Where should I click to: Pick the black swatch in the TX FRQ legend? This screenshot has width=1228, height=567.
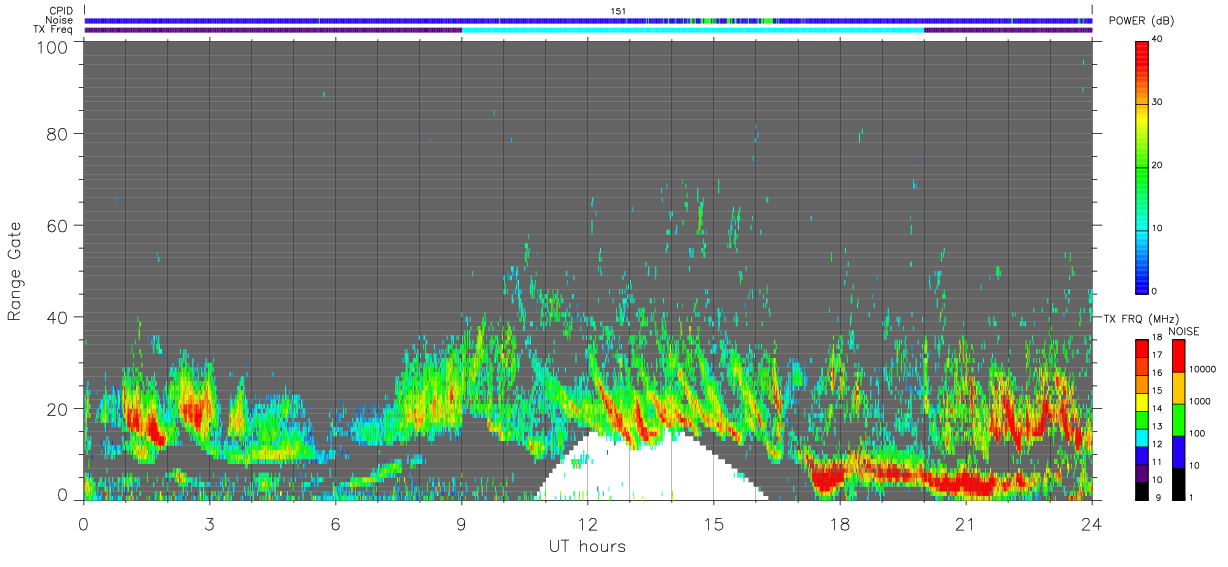(x=1143, y=491)
